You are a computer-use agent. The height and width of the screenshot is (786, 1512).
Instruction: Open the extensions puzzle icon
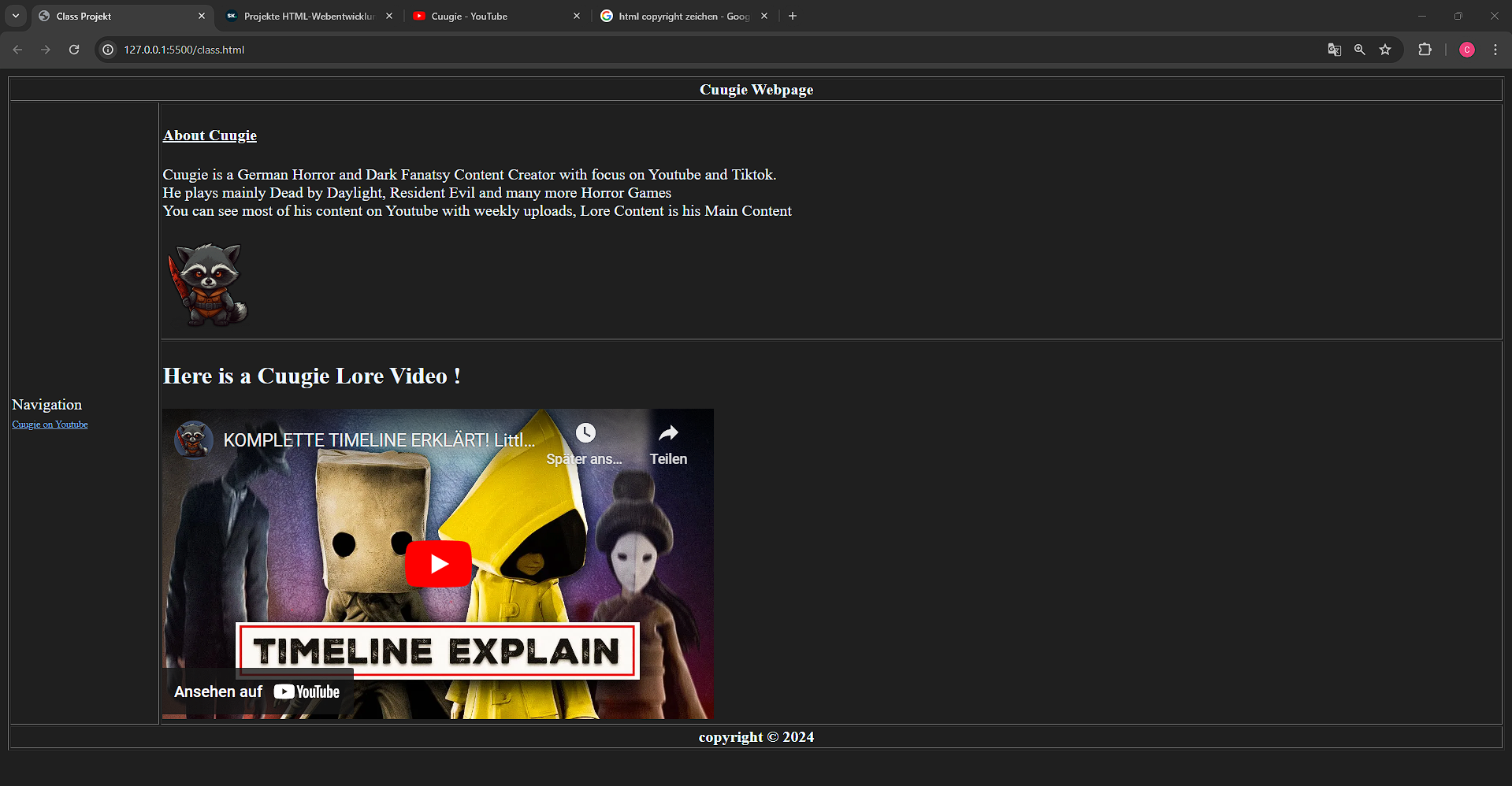[1425, 50]
